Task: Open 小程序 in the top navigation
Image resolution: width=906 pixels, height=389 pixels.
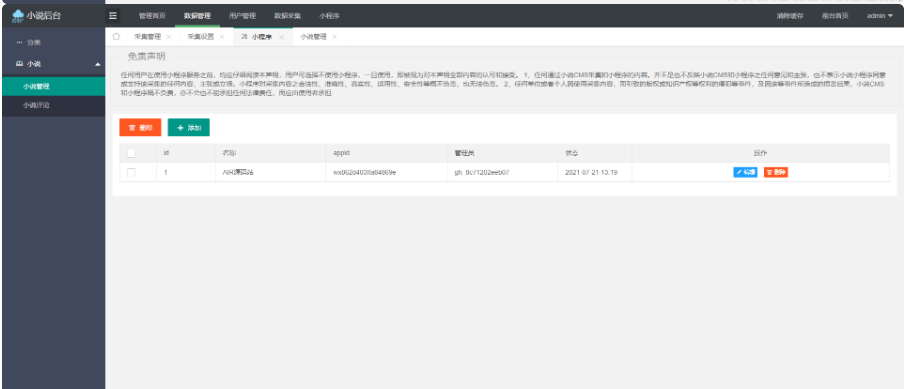Action: (329, 16)
